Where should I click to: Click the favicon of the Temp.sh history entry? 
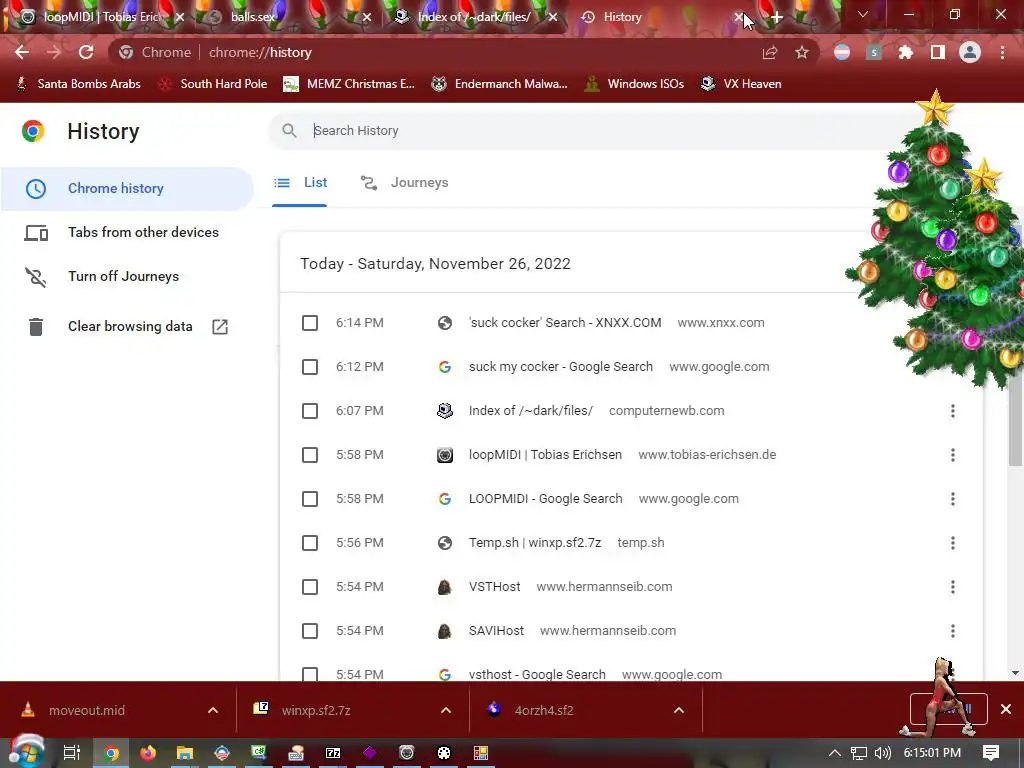445,543
